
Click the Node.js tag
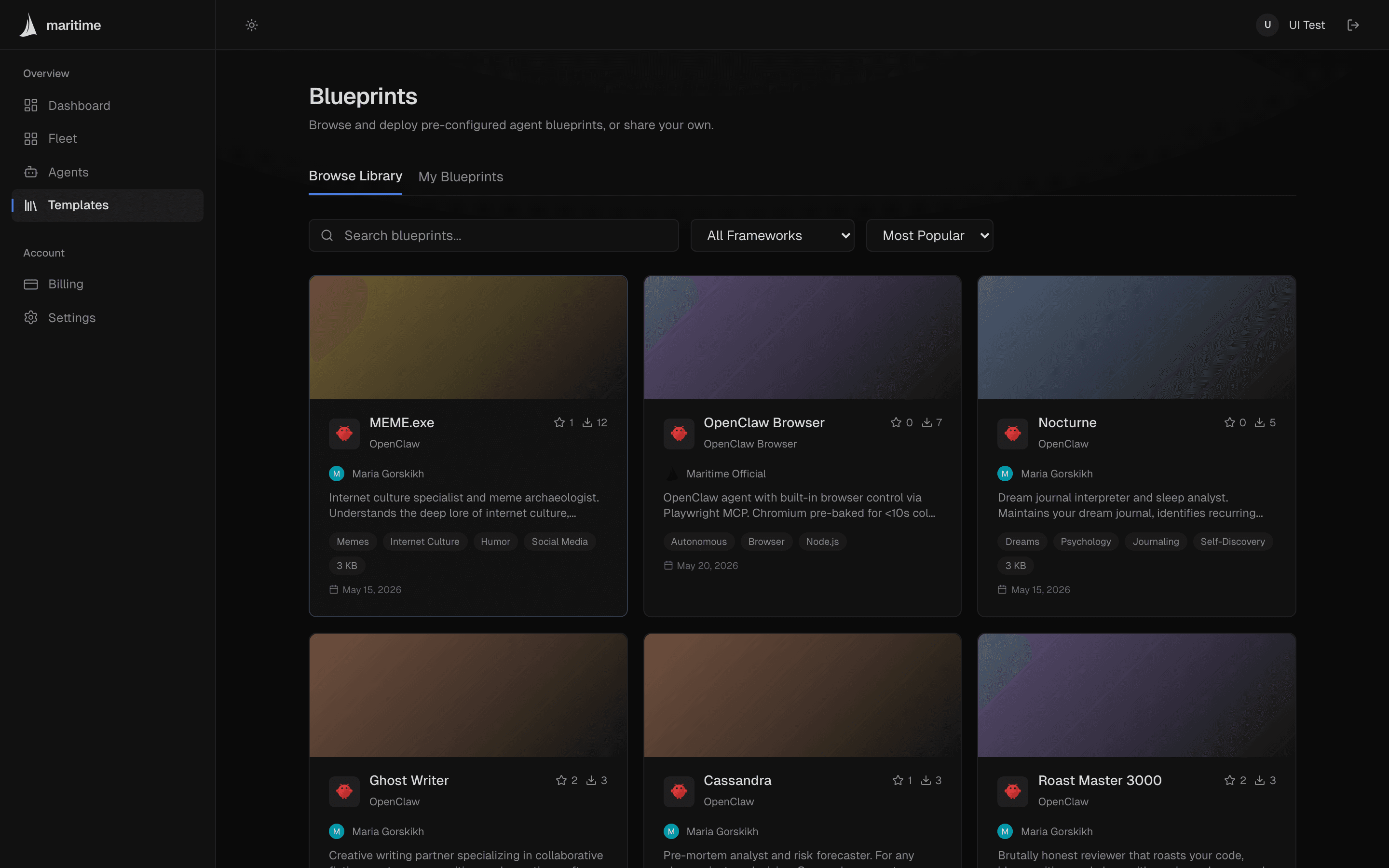(x=822, y=542)
